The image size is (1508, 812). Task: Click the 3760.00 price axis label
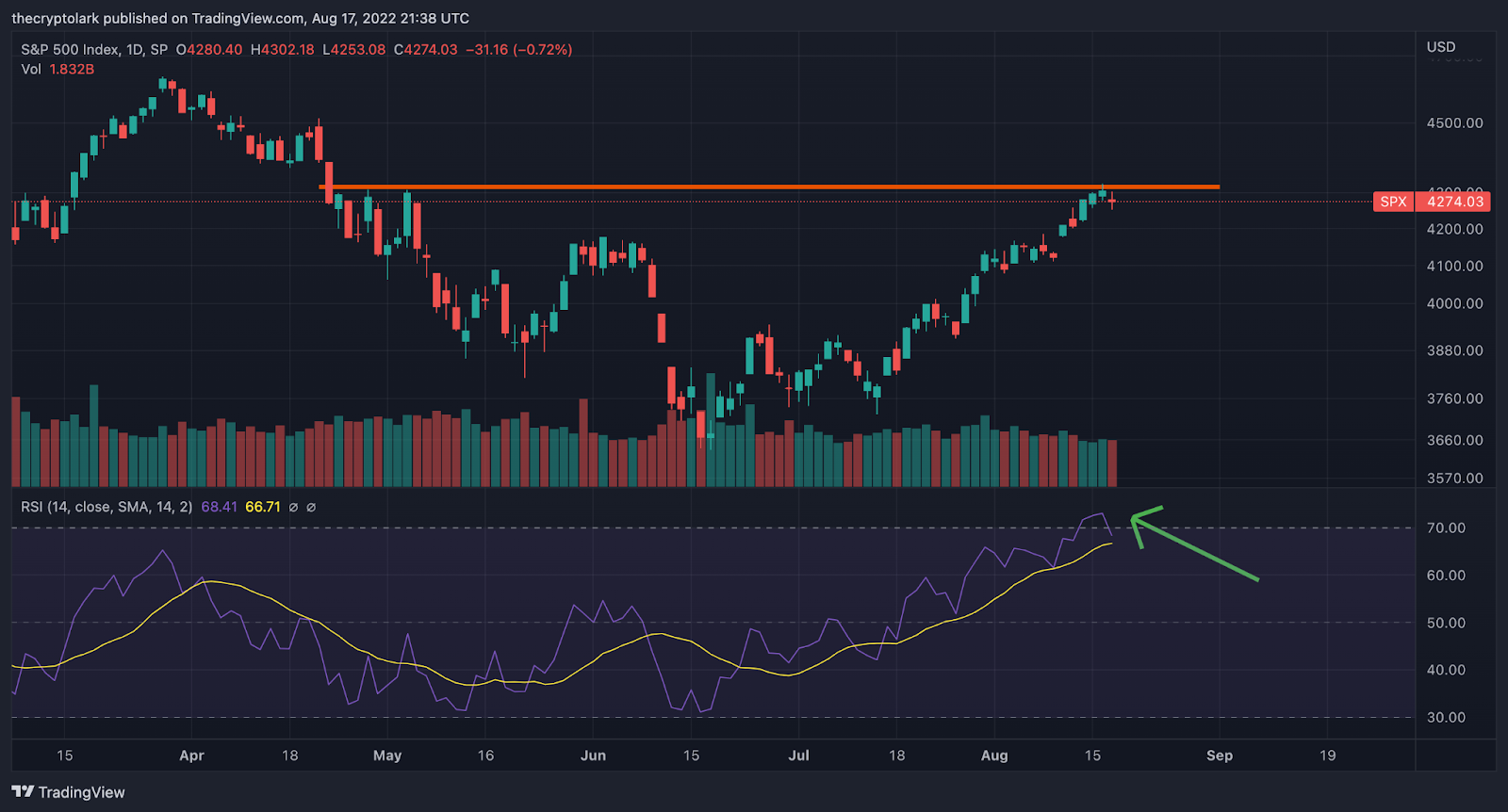tap(1455, 398)
